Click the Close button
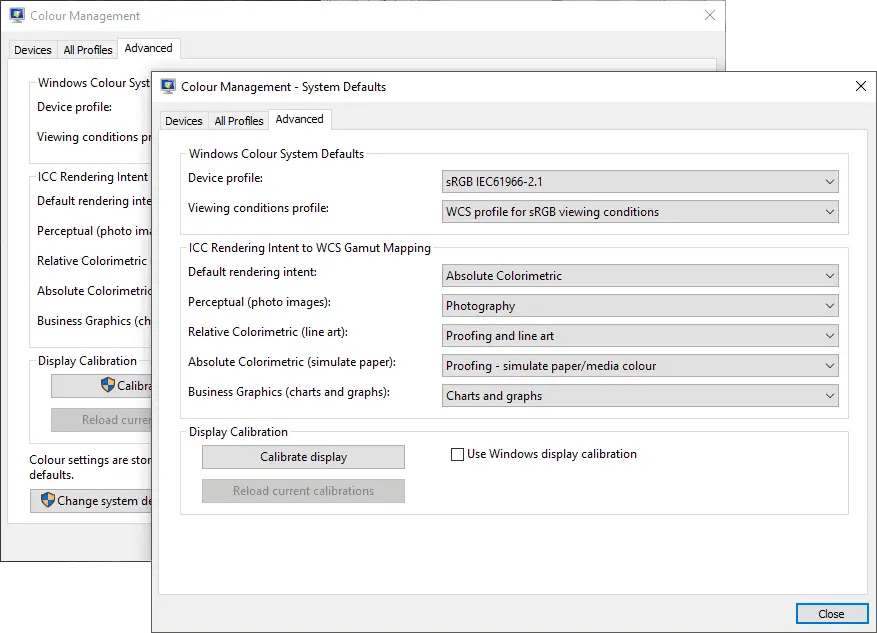The height and width of the screenshot is (633, 877). (831, 613)
